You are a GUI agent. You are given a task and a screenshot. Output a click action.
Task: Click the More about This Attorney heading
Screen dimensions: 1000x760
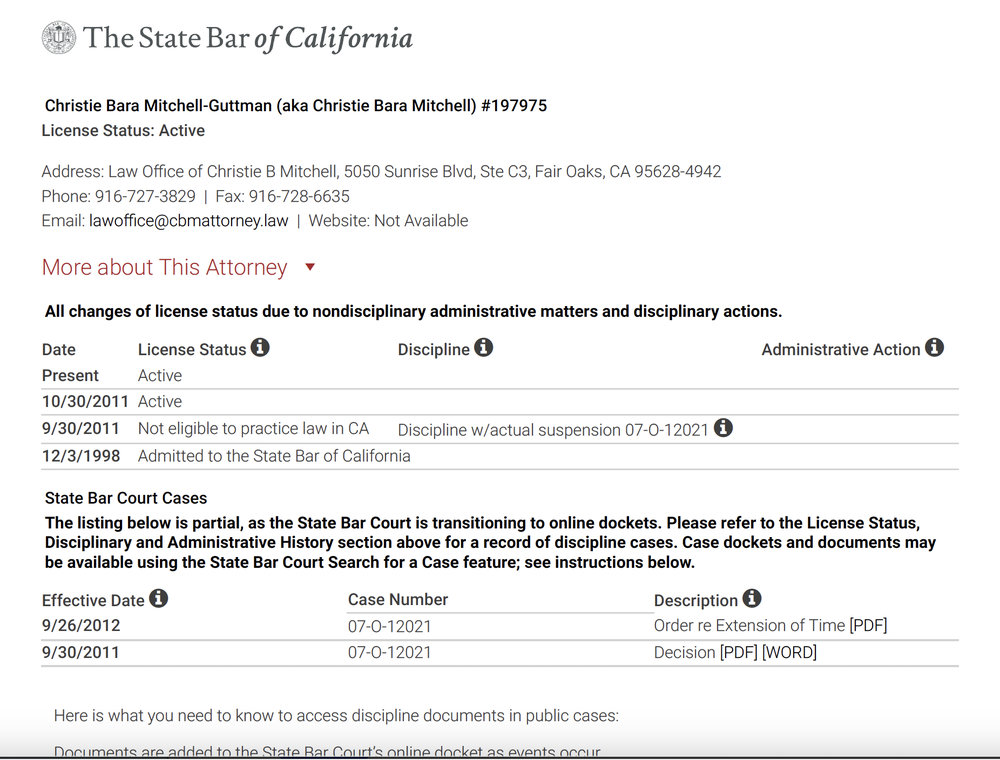pyautogui.click(x=165, y=267)
